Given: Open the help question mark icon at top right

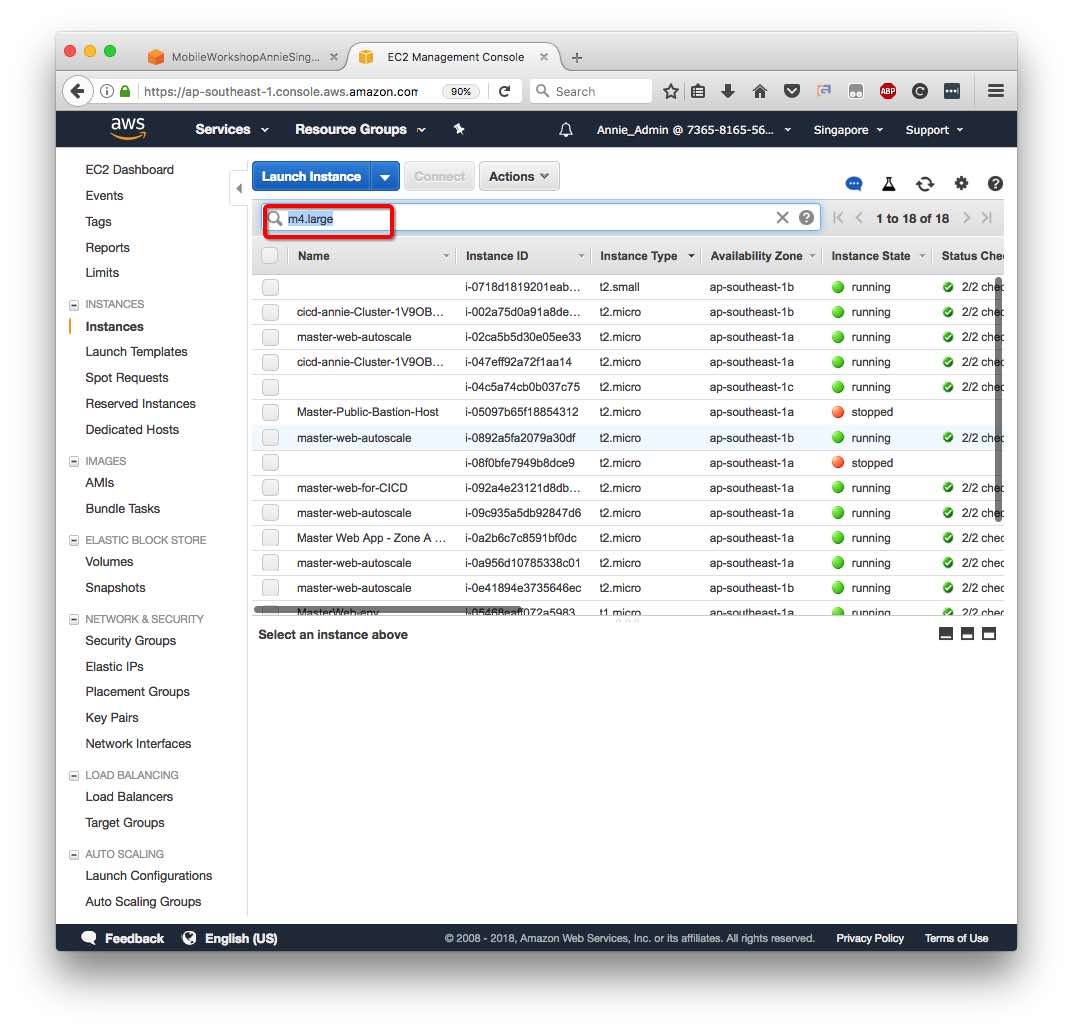Looking at the screenshot, I should coord(995,183).
